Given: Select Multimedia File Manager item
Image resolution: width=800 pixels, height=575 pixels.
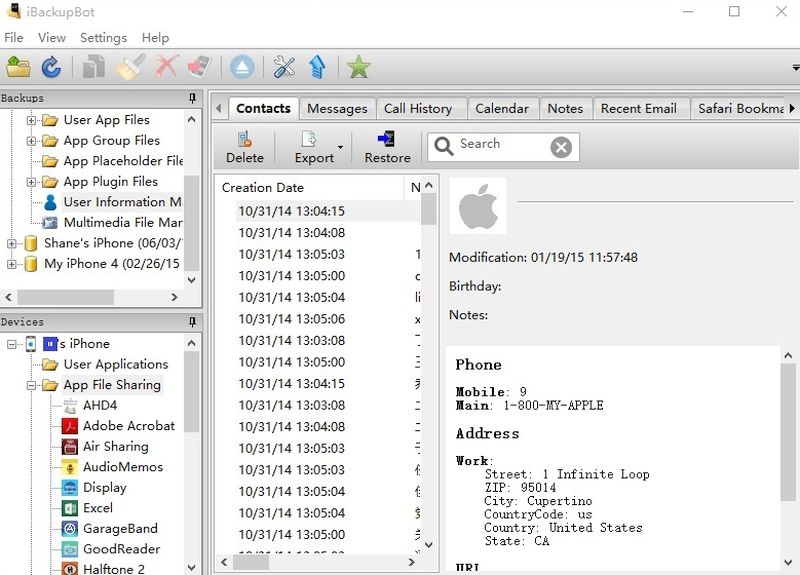Looking at the screenshot, I should [113, 222].
